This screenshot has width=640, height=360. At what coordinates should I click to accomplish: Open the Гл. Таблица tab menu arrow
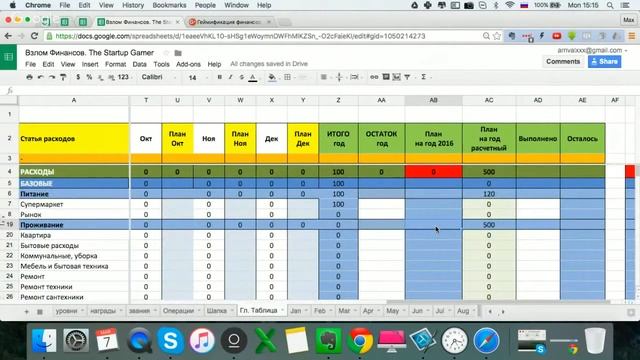click(282, 311)
